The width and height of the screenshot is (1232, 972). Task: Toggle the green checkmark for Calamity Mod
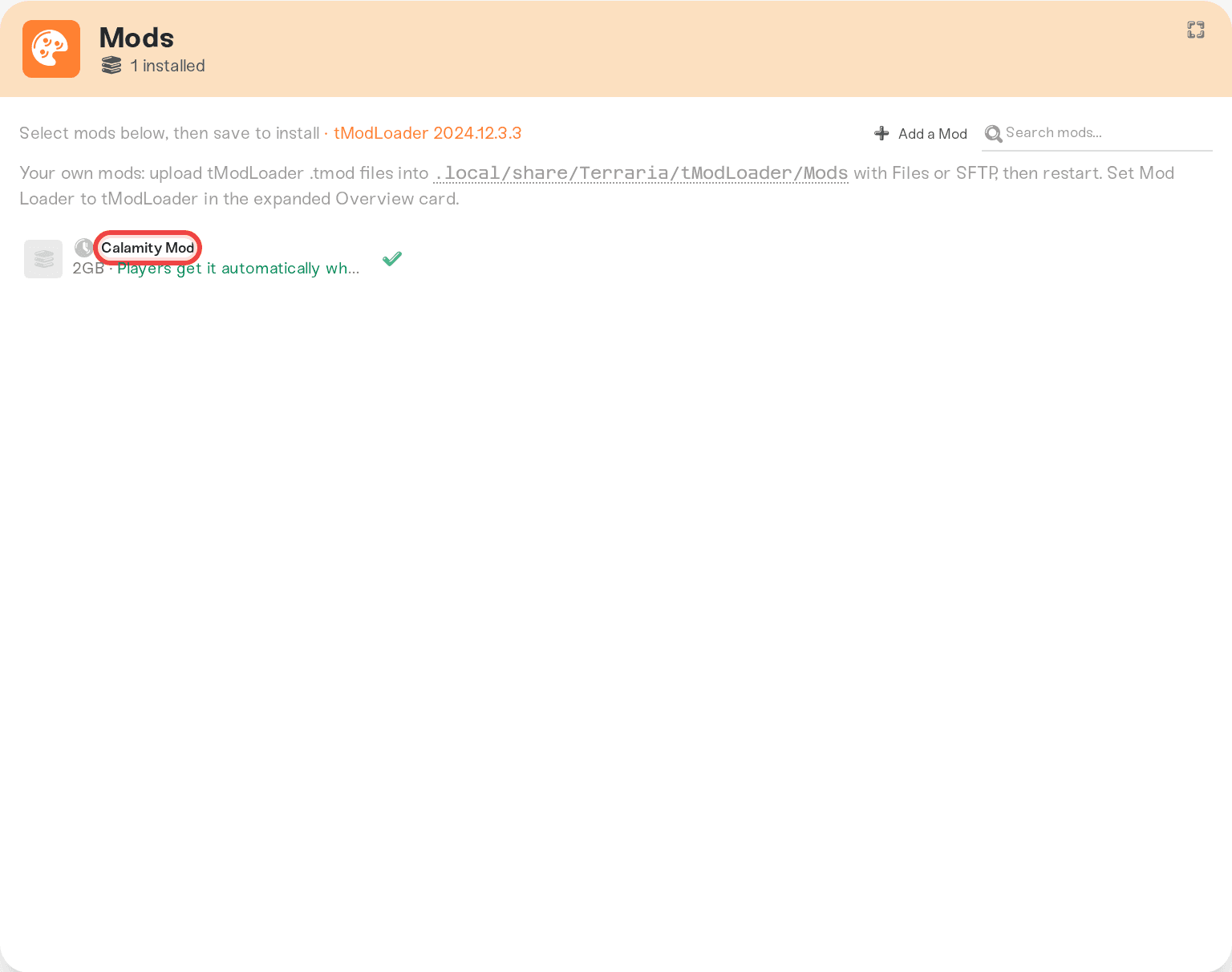[x=392, y=258]
